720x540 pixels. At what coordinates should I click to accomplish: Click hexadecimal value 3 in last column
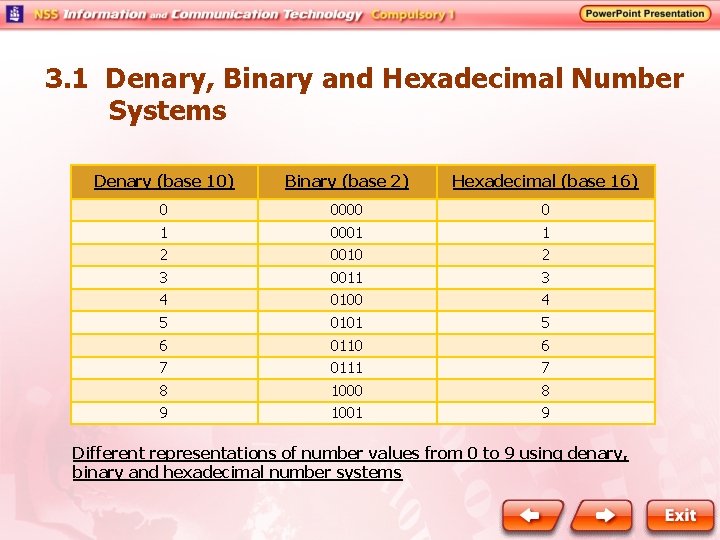(x=545, y=278)
